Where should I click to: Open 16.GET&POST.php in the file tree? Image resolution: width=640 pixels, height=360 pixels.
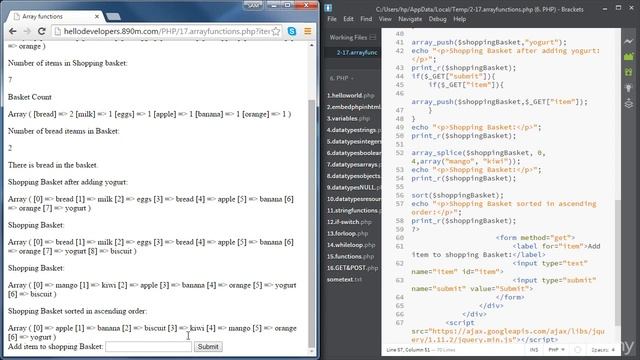(x=352, y=268)
